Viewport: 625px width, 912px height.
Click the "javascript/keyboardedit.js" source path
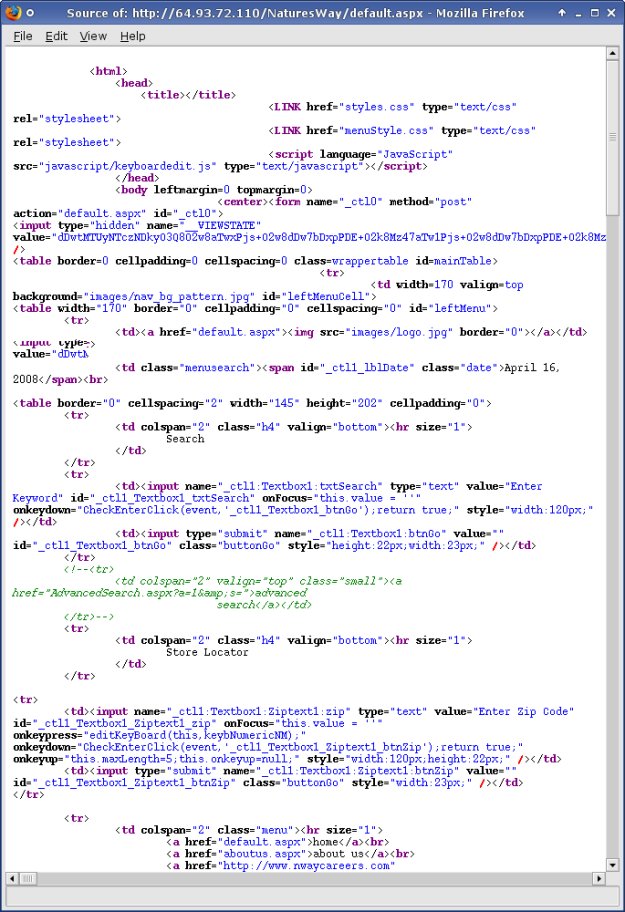click(127, 166)
